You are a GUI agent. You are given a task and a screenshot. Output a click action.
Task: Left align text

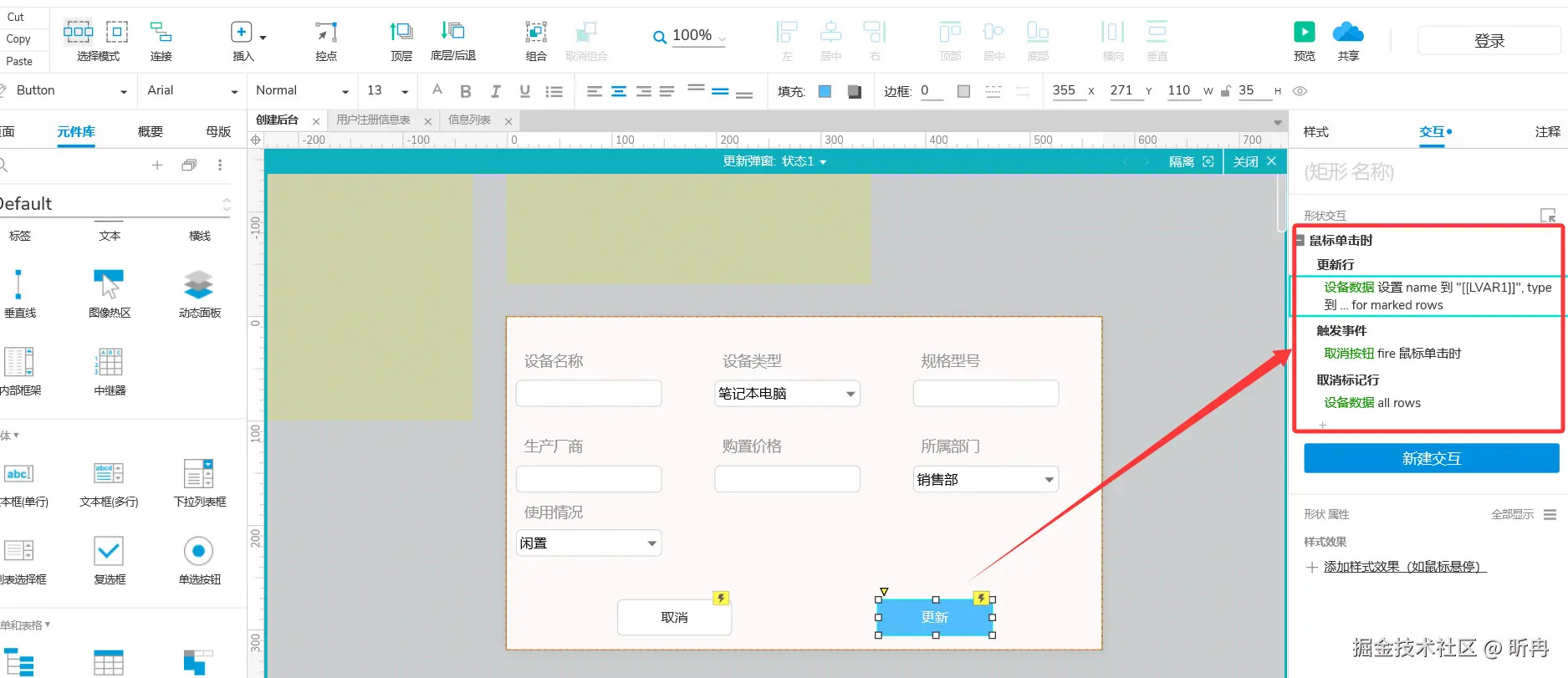[x=595, y=91]
